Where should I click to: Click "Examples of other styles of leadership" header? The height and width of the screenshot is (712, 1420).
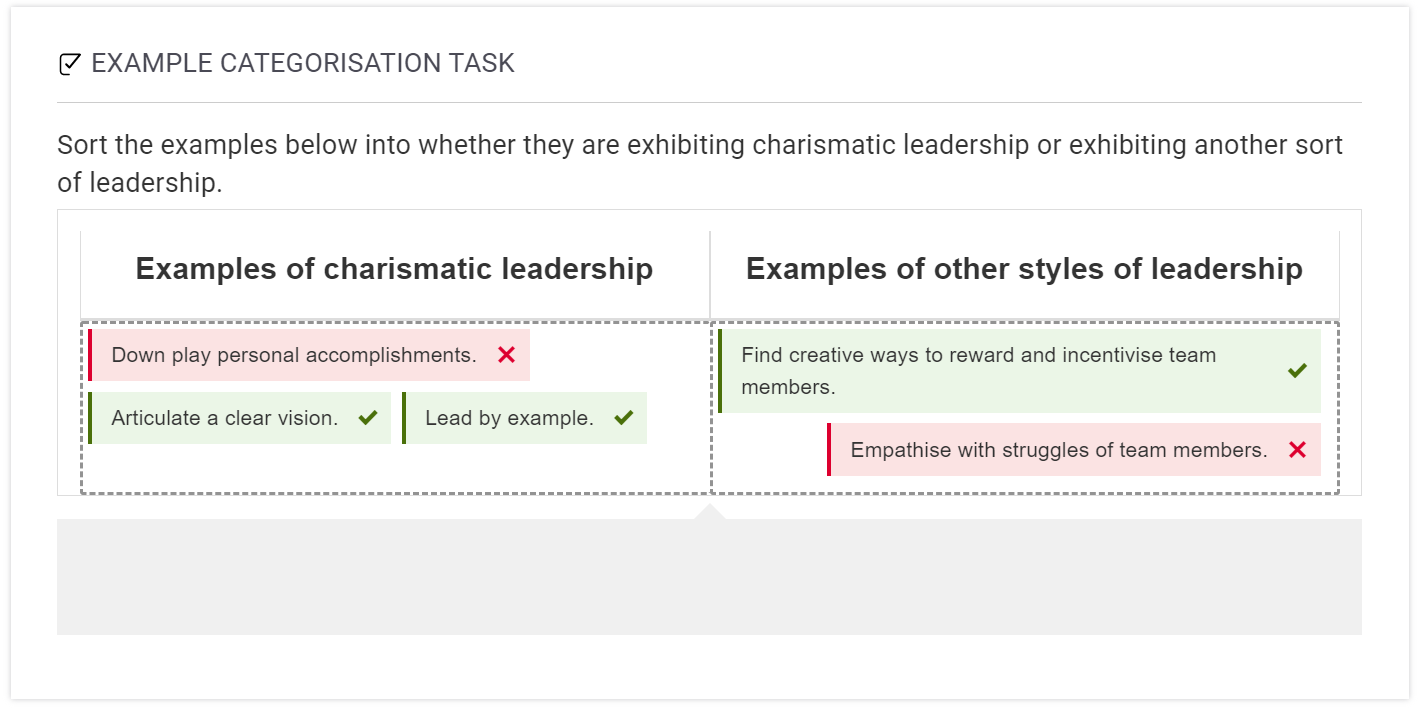(1024, 269)
